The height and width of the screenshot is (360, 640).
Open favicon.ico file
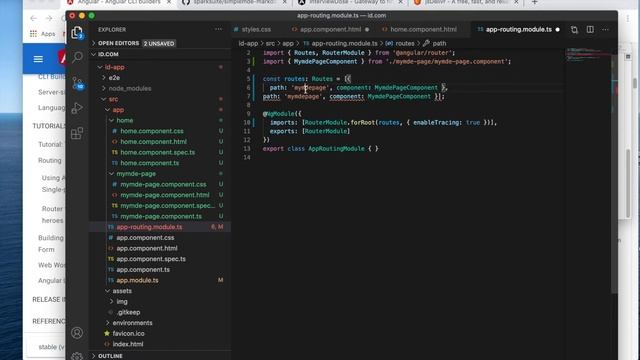click(x=128, y=333)
